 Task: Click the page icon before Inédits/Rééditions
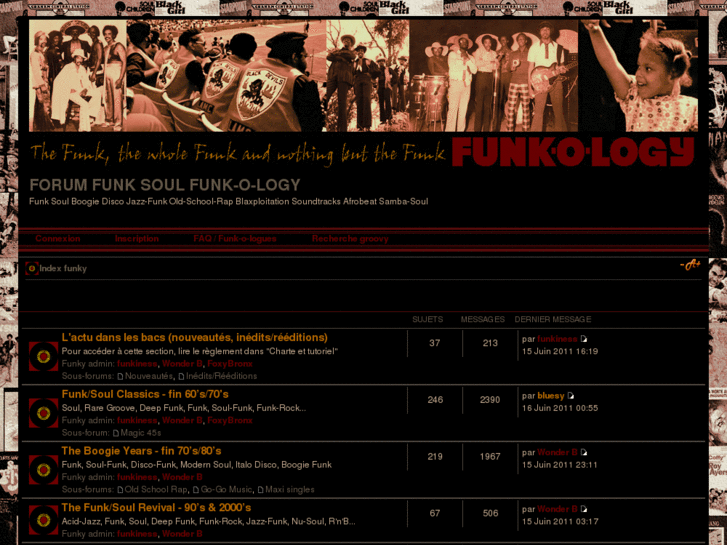click(181, 376)
